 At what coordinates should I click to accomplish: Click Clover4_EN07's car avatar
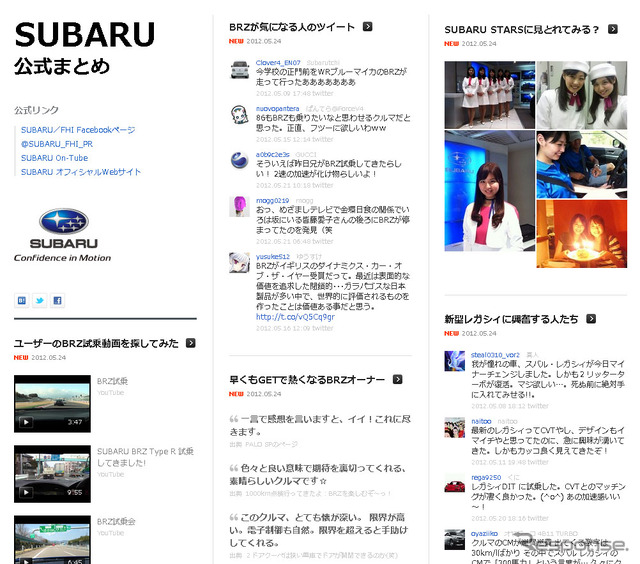[240, 69]
